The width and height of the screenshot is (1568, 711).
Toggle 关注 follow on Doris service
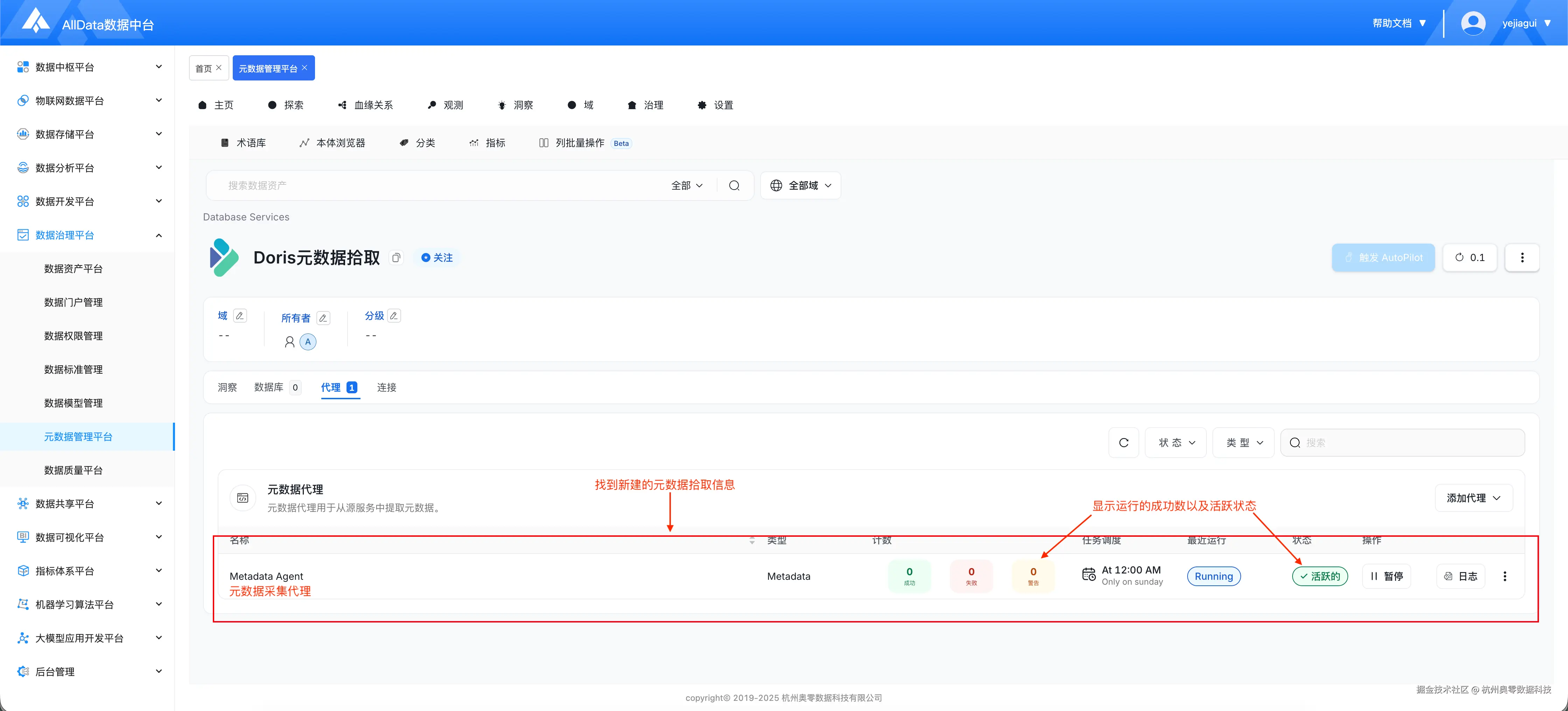[x=437, y=258]
